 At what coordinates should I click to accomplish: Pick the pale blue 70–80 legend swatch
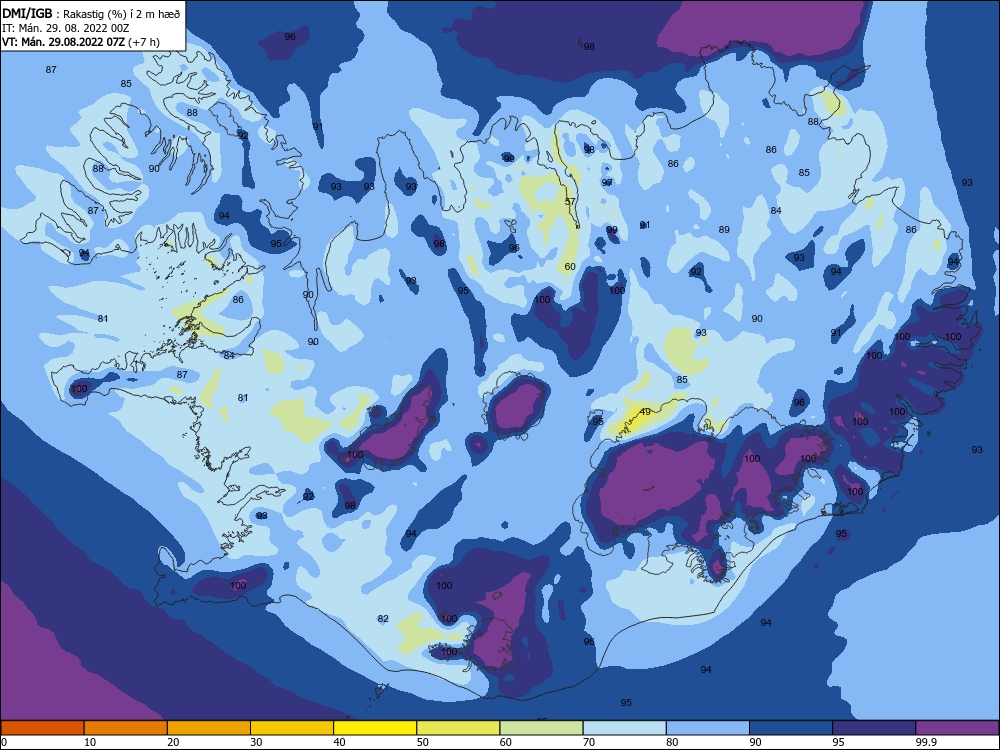(x=624, y=728)
